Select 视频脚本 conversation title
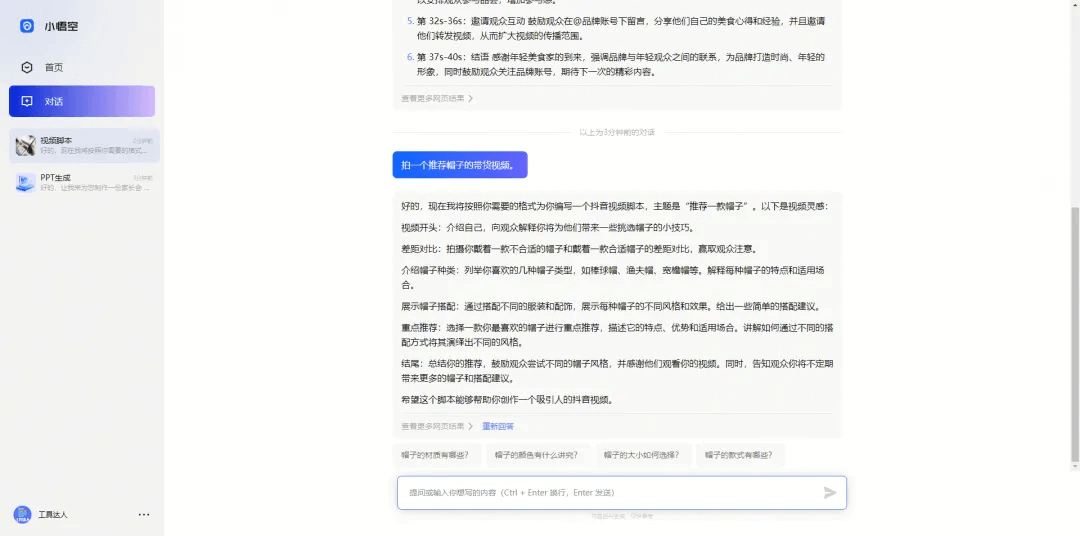This screenshot has height=536, width=1080. click(x=56, y=141)
